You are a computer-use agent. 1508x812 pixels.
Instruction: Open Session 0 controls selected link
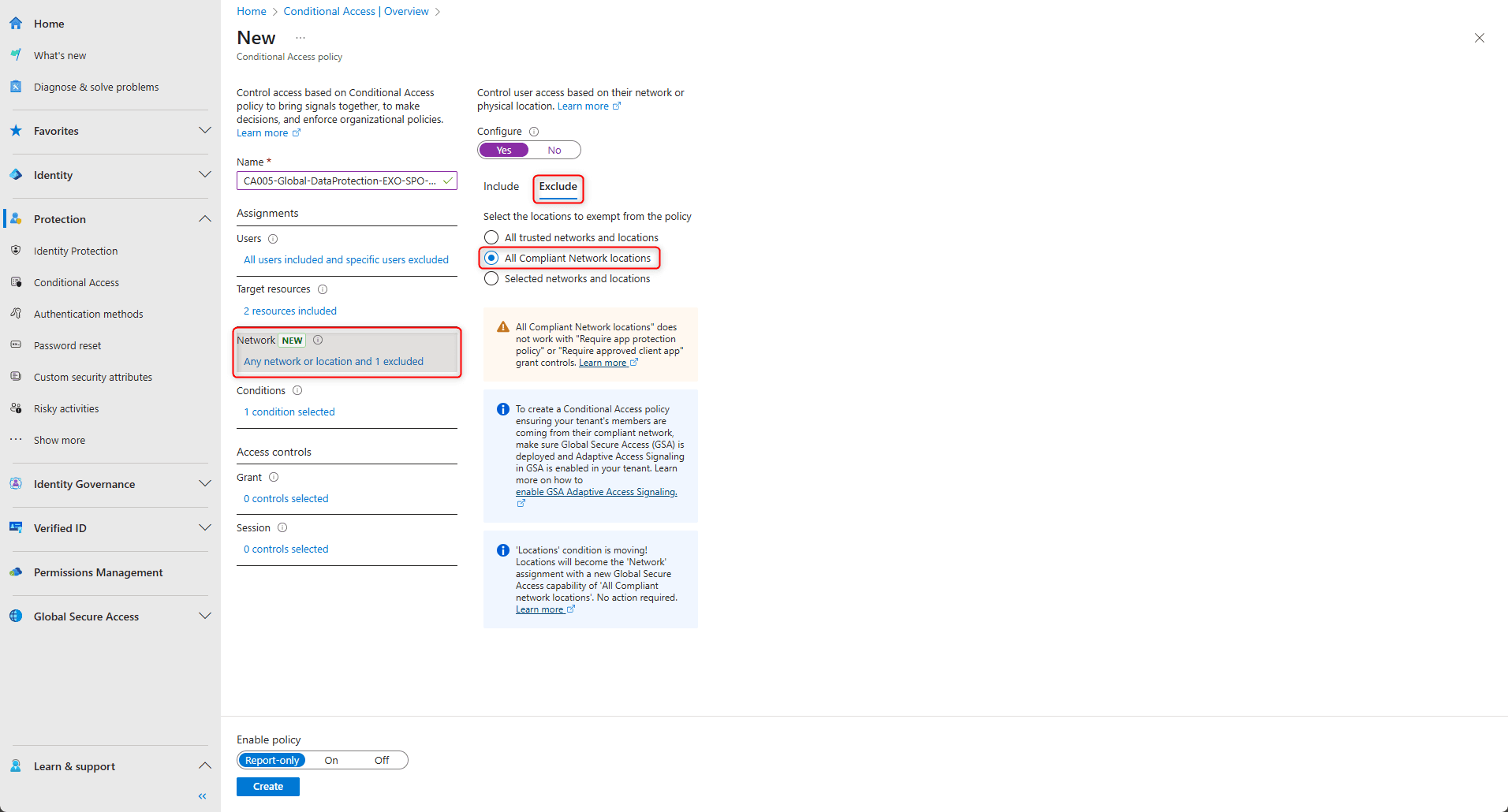286,549
